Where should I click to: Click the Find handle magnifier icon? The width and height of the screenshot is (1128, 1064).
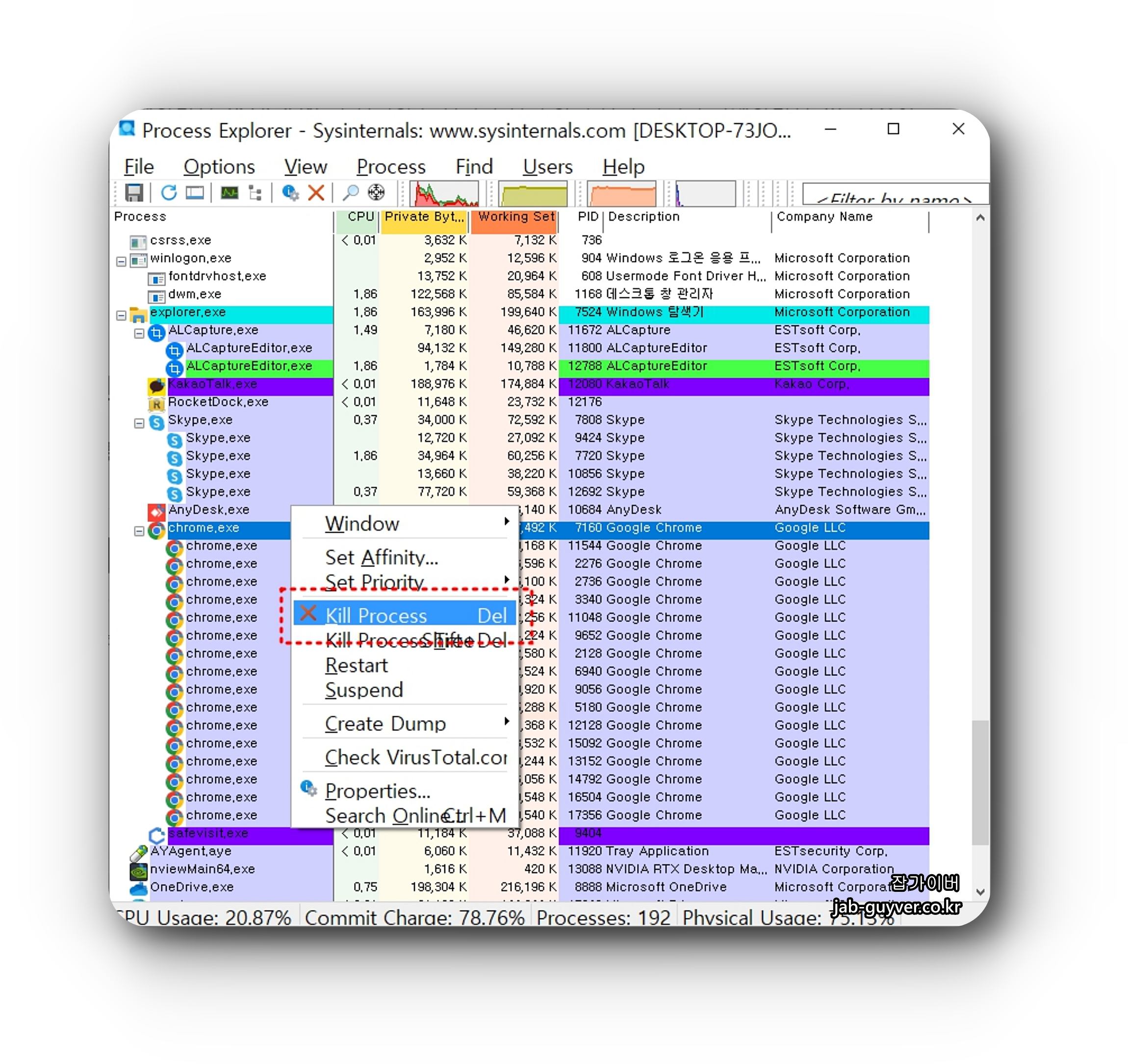[350, 193]
